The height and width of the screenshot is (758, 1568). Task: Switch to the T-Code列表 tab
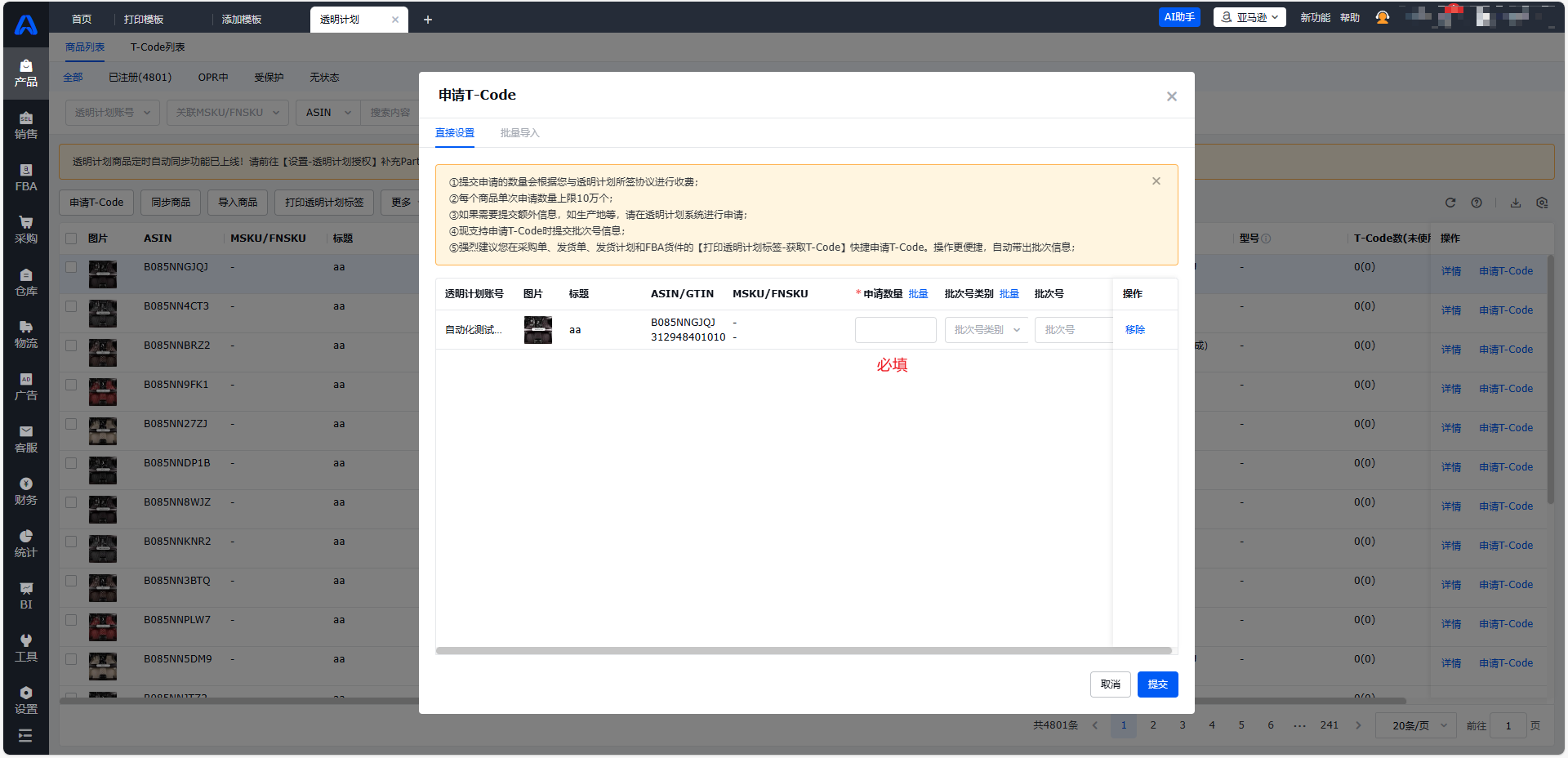(x=158, y=47)
